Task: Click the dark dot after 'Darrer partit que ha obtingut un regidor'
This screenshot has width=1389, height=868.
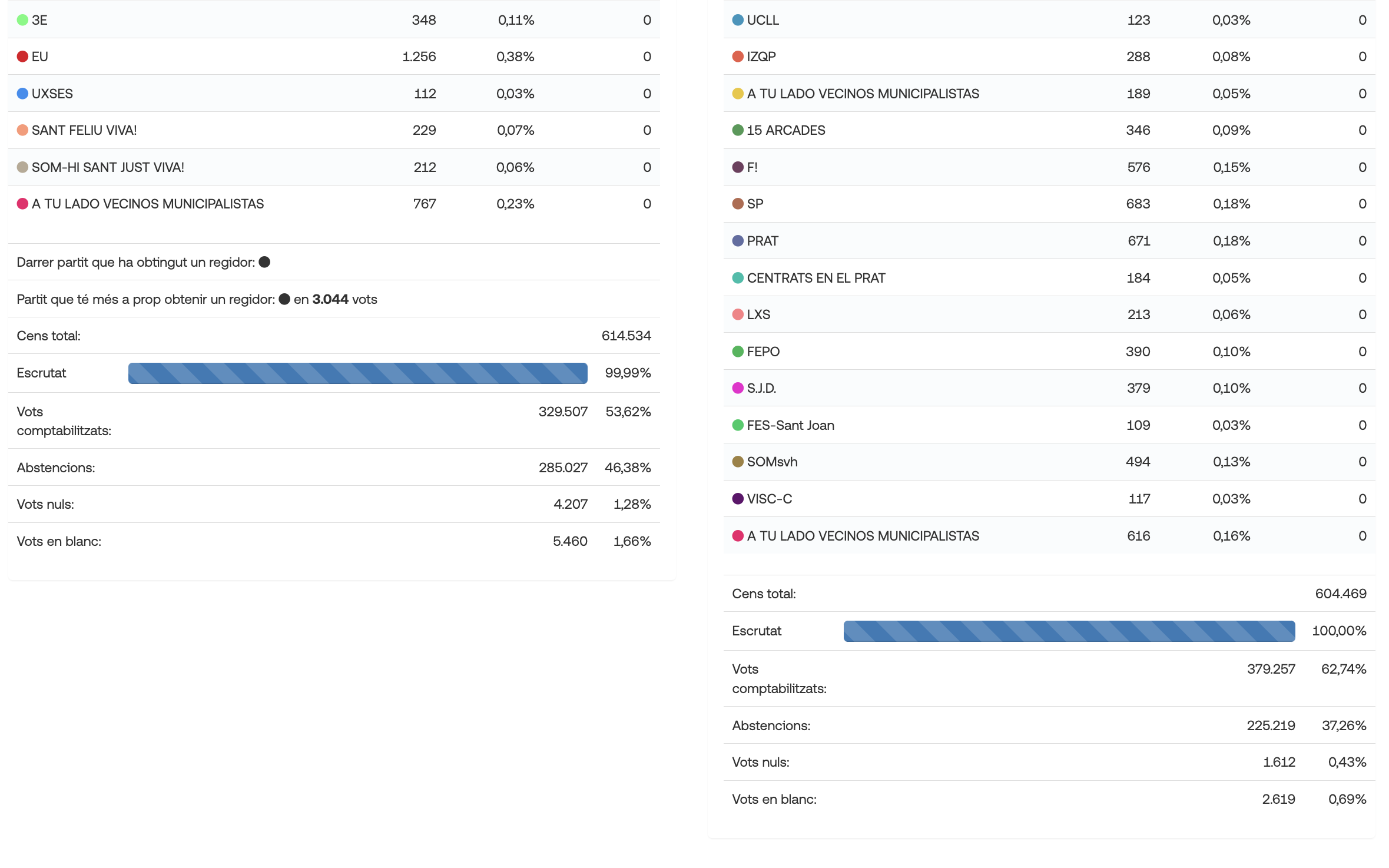Action: click(264, 262)
